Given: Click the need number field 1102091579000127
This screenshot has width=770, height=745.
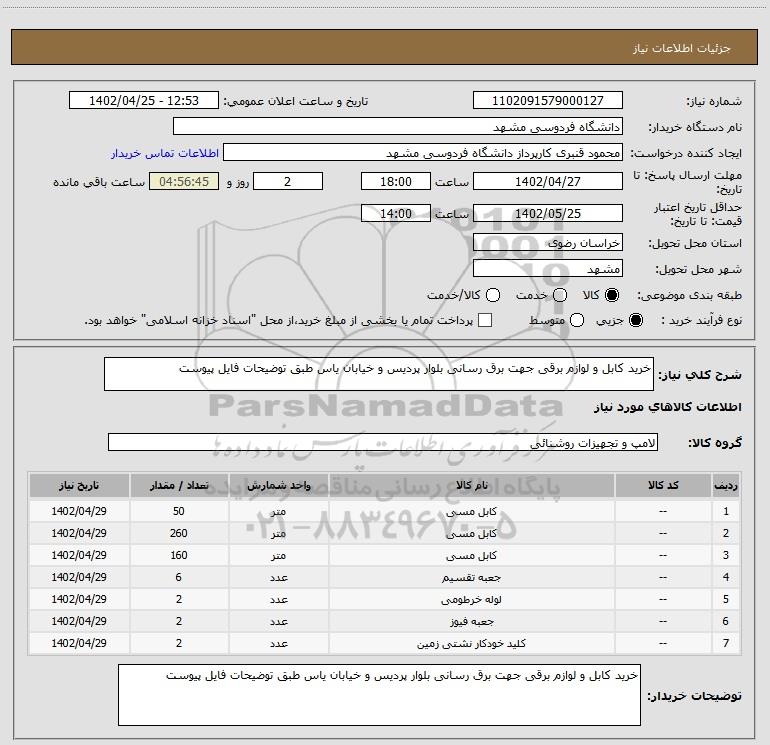Looking at the screenshot, I should (548, 101).
